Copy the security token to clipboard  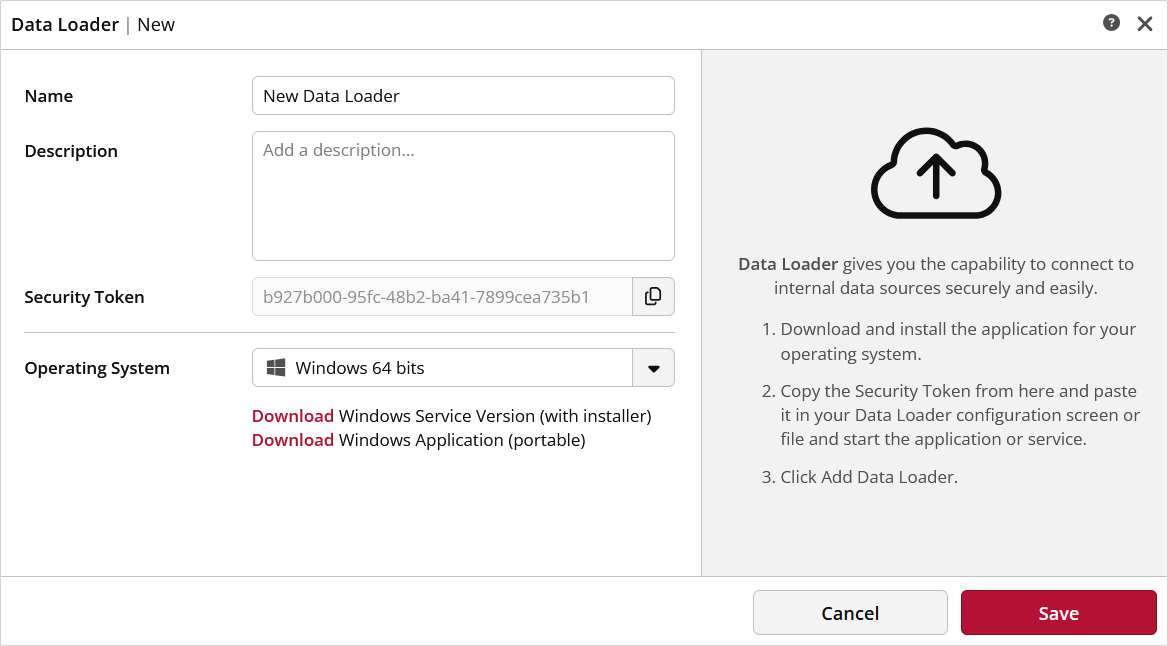click(653, 297)
